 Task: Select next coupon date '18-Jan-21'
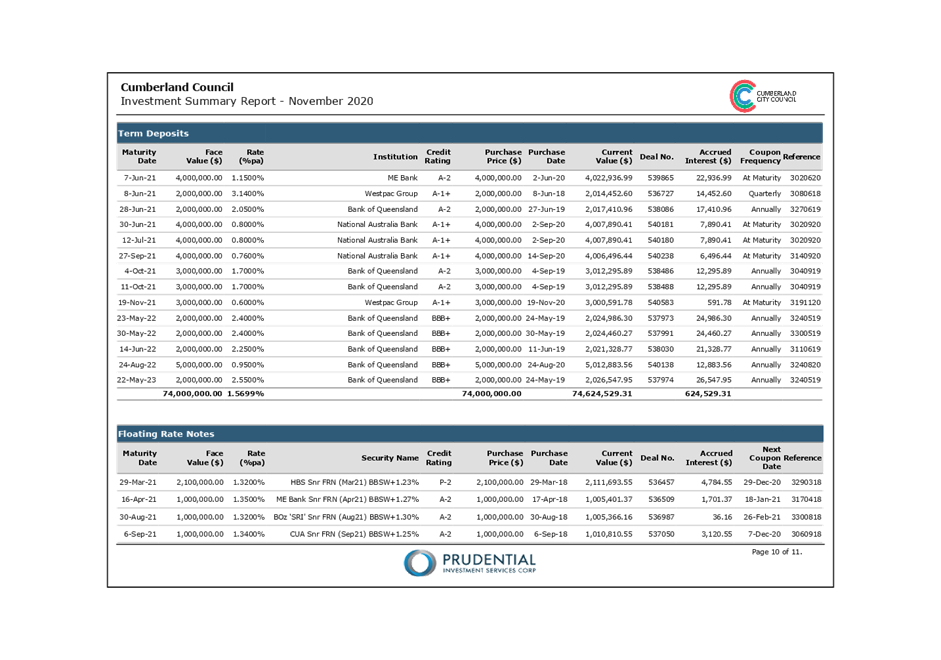click(763, 499)
